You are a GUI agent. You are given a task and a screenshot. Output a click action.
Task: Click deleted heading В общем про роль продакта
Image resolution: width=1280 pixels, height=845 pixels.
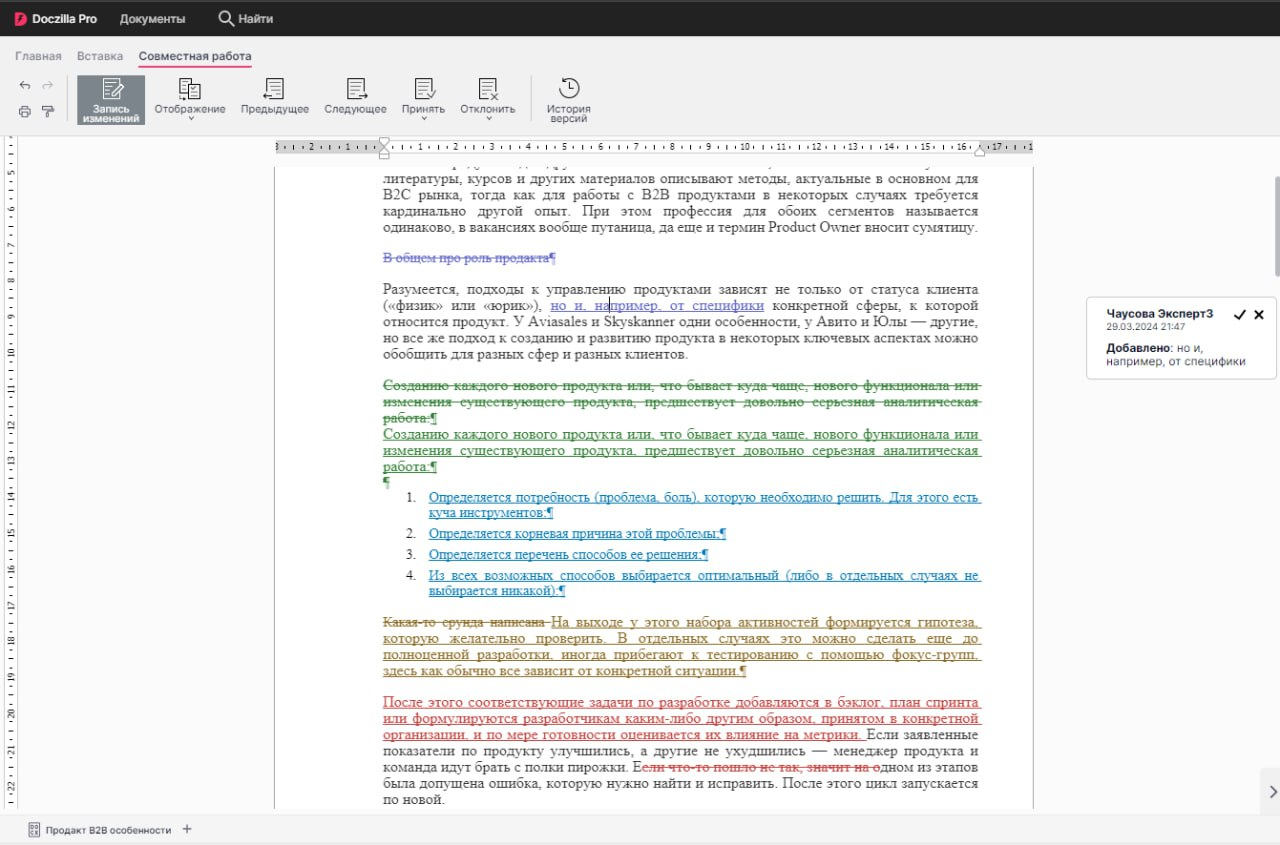[469, 258]
